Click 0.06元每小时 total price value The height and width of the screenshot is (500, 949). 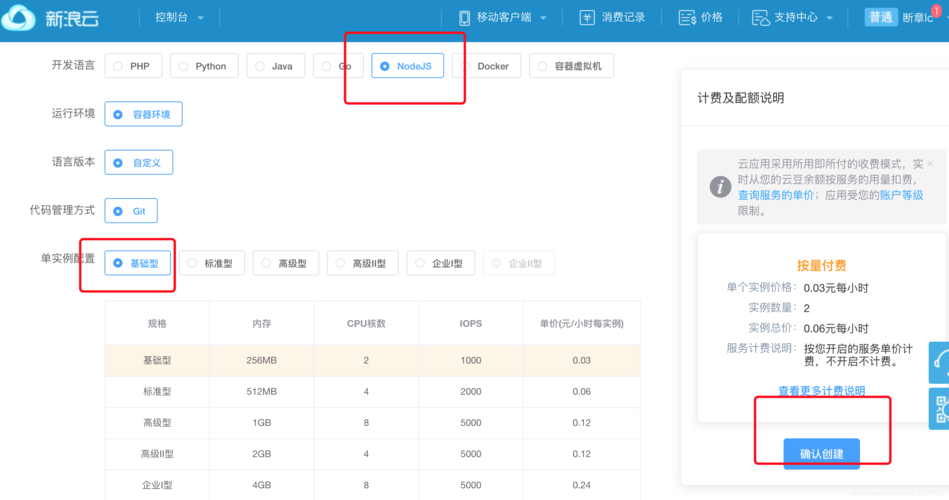(x=836, y=328)
